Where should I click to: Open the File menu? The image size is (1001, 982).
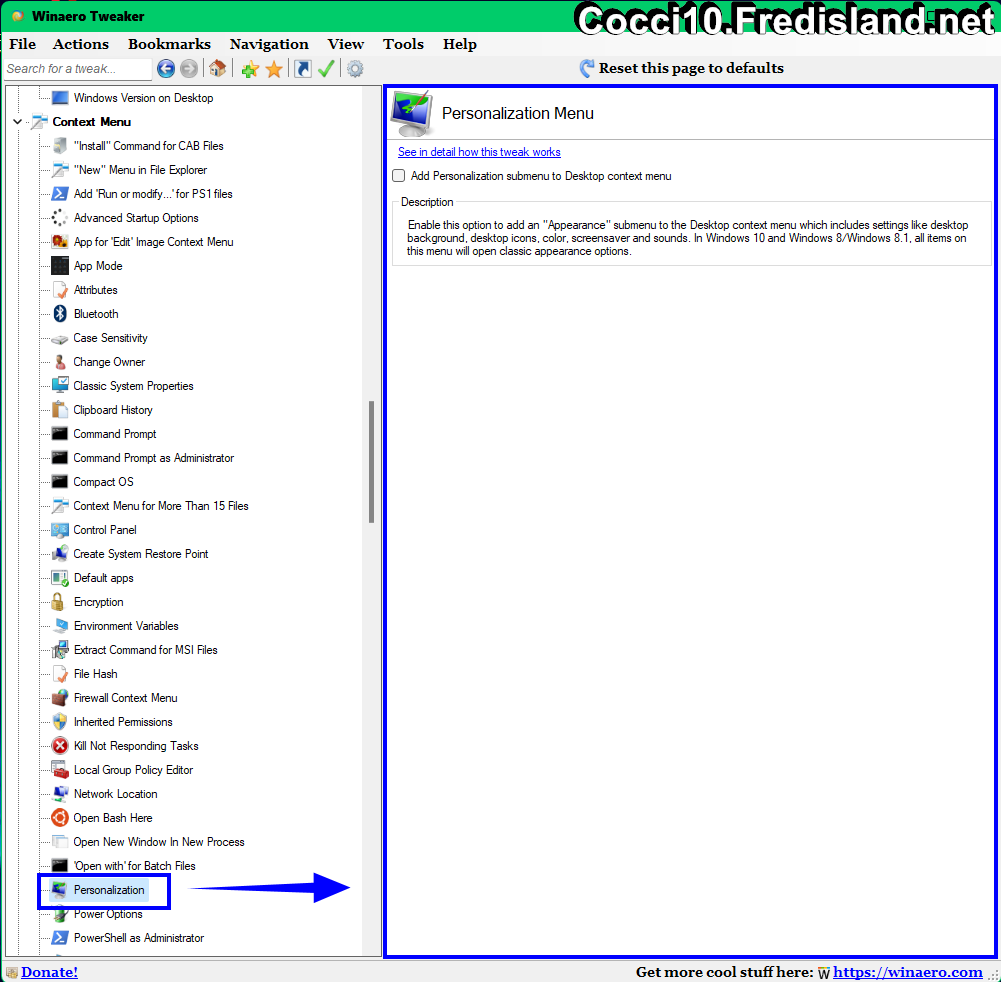[x=22, y=44]
